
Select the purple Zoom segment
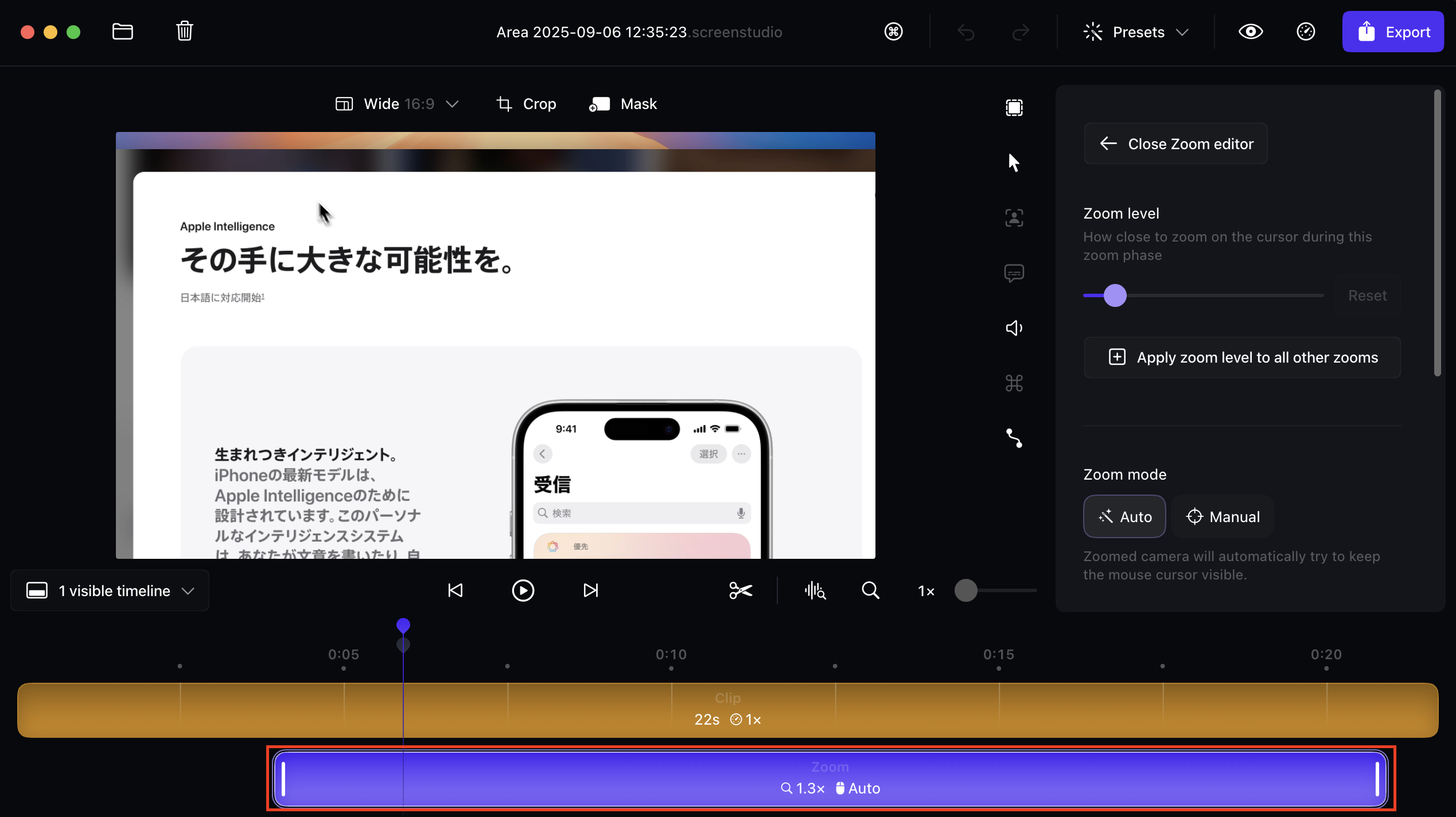(830, 779)
